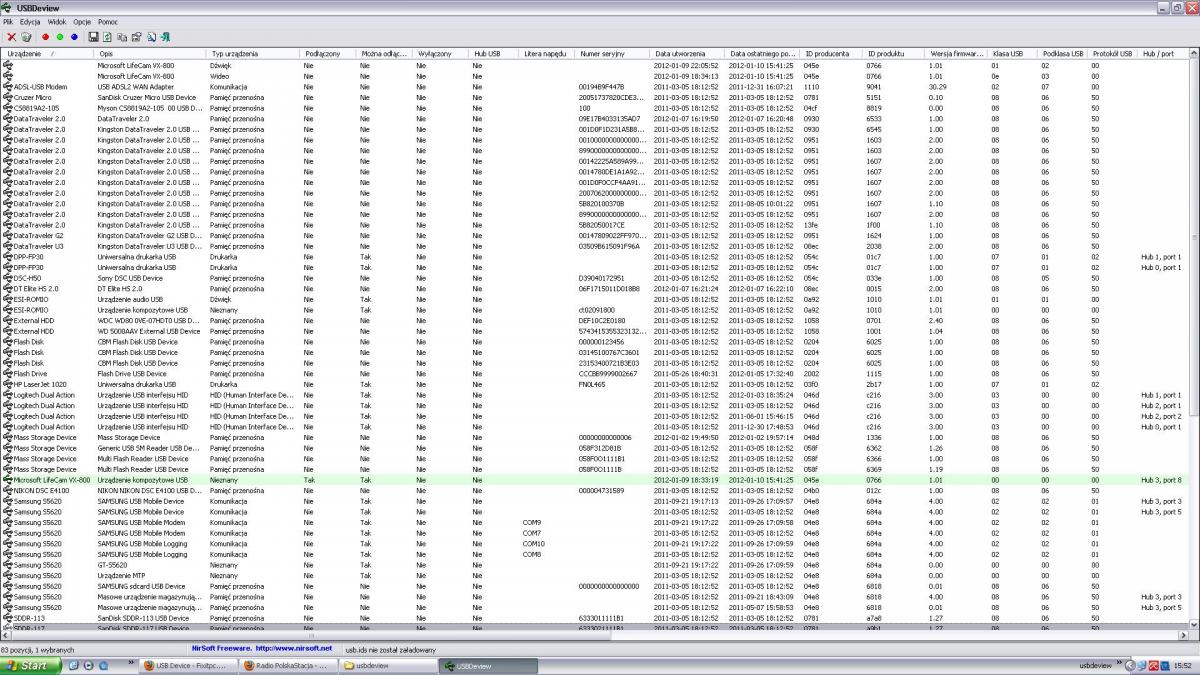Click the refresh toolbar icon
Viewport: 1200px width, 675px height.
[107, 37]
